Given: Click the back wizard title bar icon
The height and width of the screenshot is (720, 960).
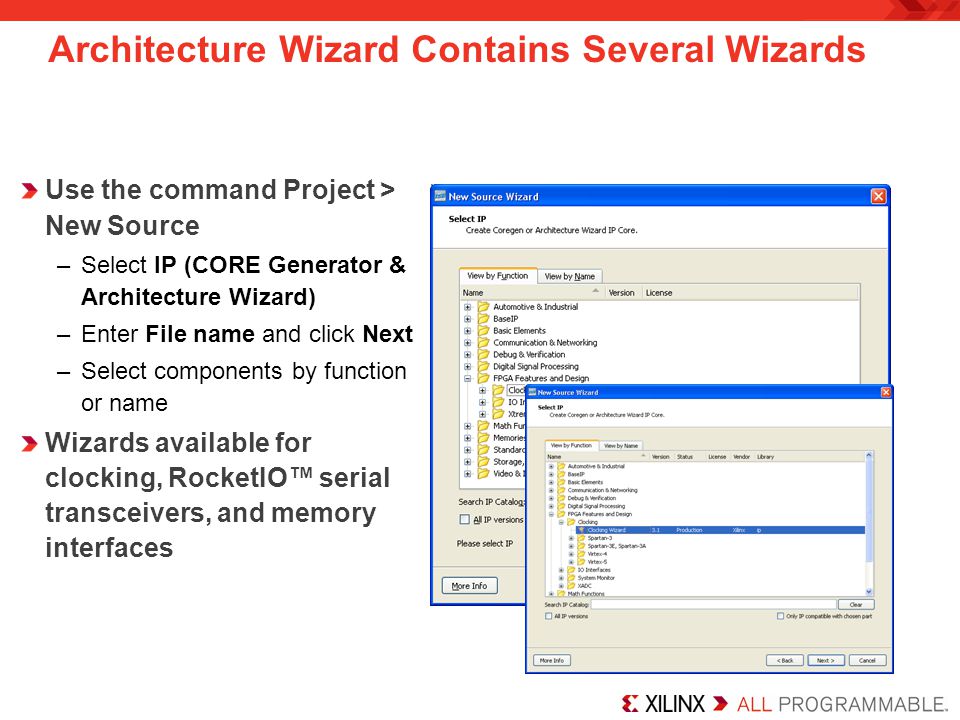Looking at the screenshot, I should pyautogui.click(x=440, y=197).
